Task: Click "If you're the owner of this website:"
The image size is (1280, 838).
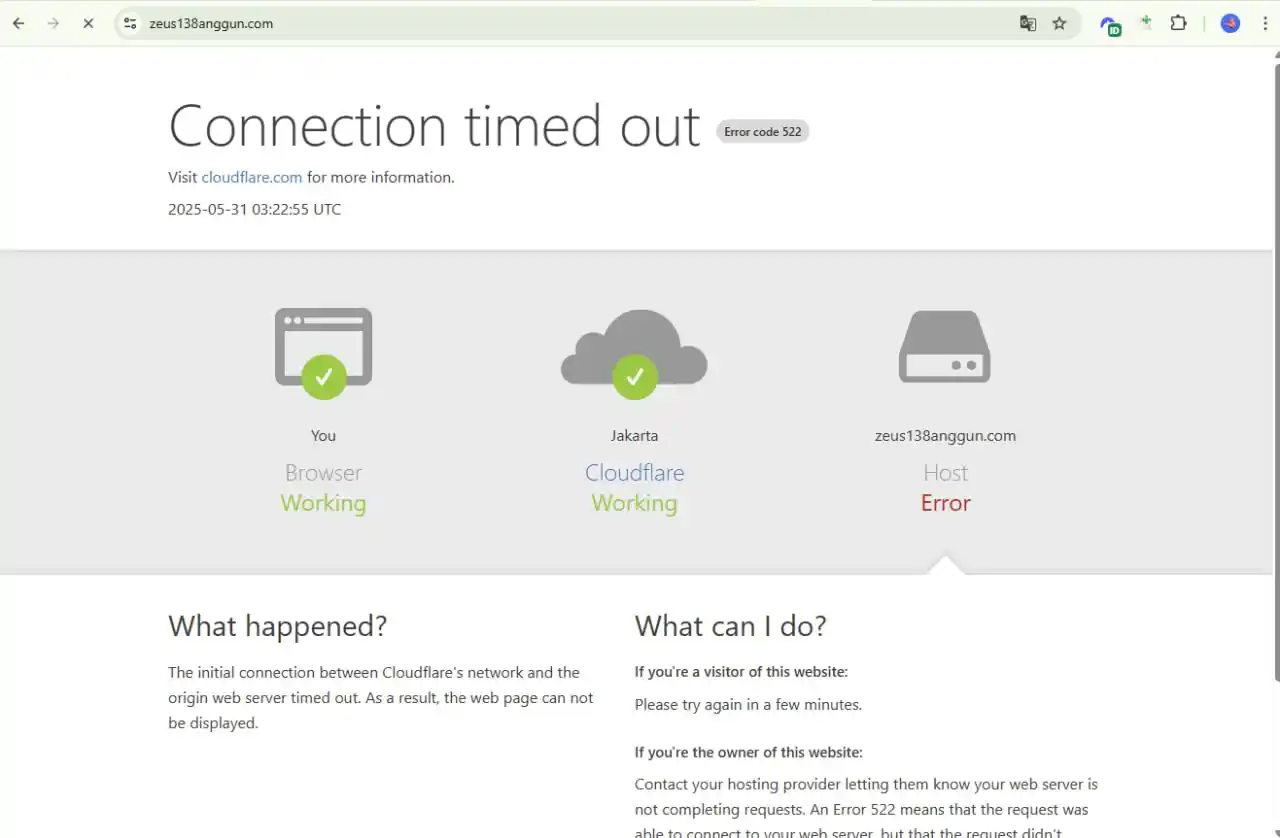Action: (x=749, y=752)
